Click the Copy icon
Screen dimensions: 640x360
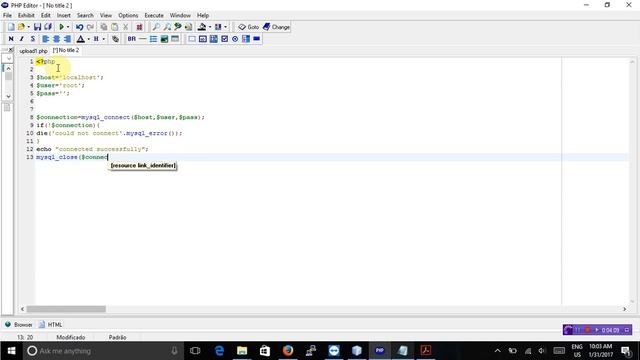[104, 27]
